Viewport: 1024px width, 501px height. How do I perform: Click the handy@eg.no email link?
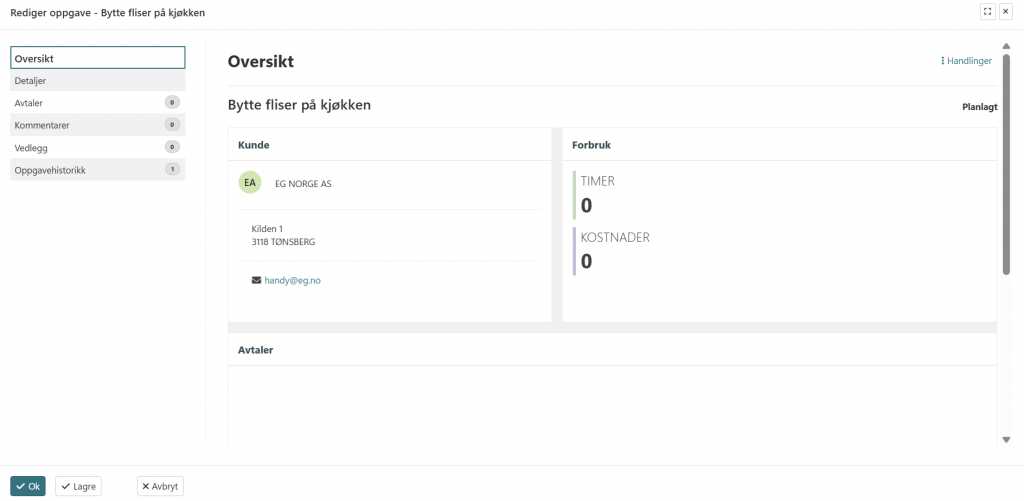pyautogui.click(x=292, y=281)
